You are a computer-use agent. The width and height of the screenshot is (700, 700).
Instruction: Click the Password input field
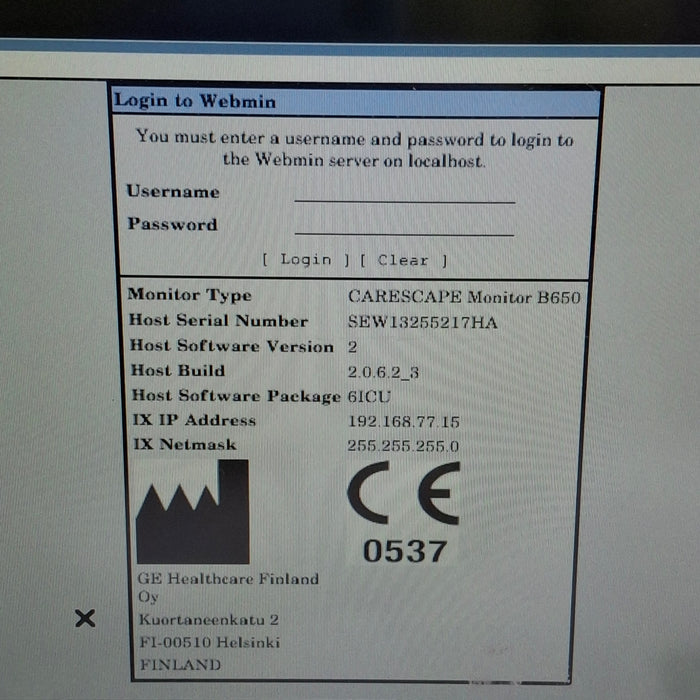pos(404,225)
